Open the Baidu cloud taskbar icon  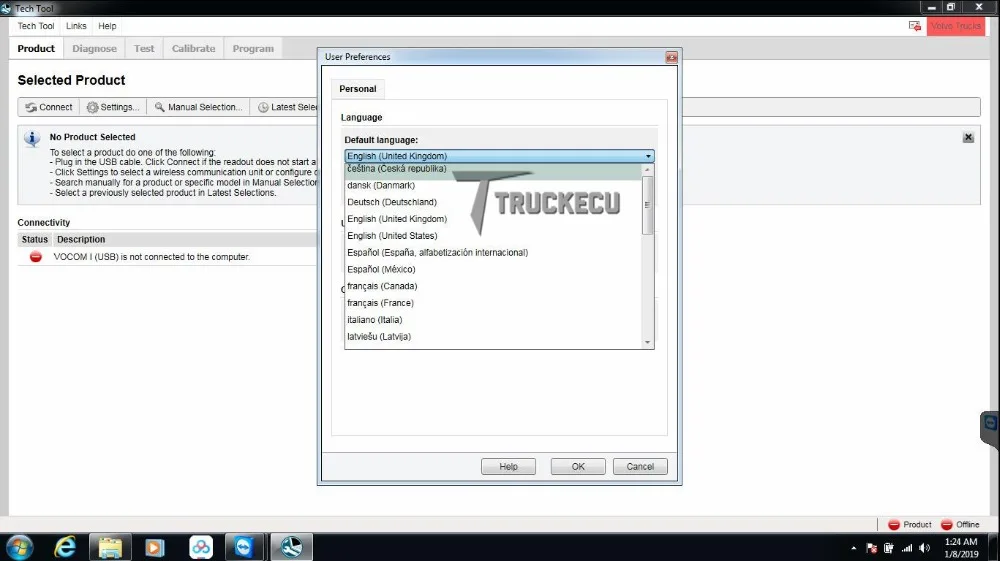pos(200,547)
